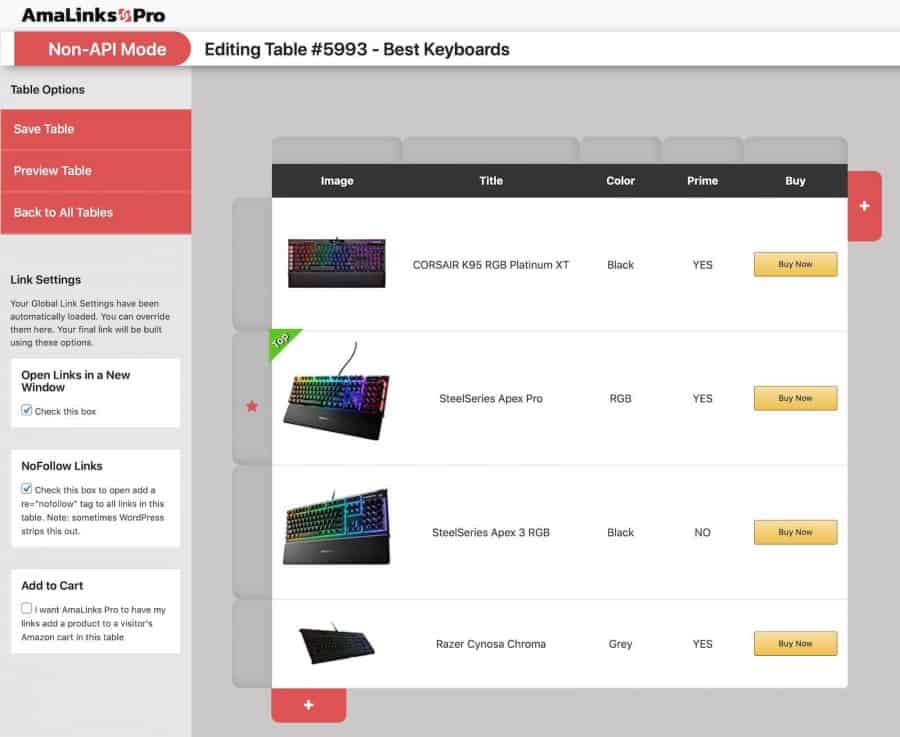Toggle Open Links in a New Window checkbox

[26, 410]
